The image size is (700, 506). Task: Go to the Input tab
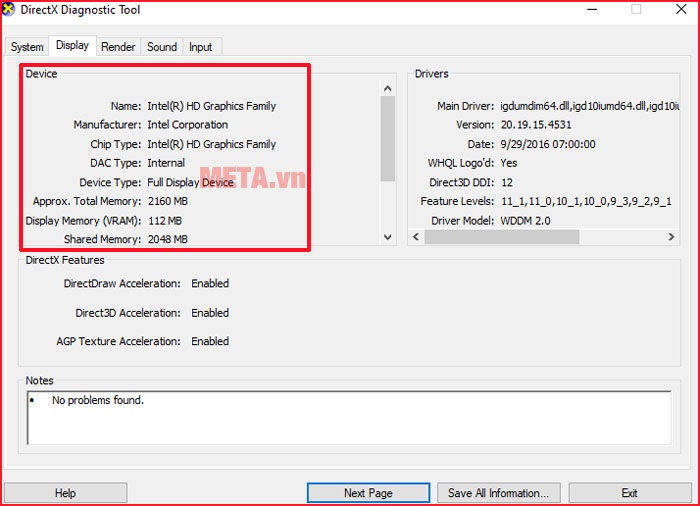[200, 47]
